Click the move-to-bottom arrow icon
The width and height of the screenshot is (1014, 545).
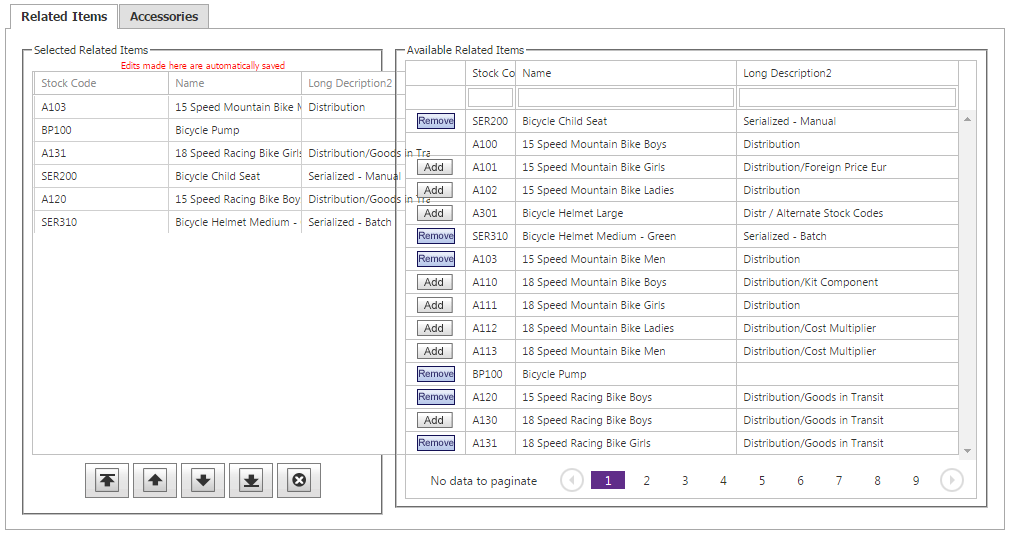click(x=251, y=480)
